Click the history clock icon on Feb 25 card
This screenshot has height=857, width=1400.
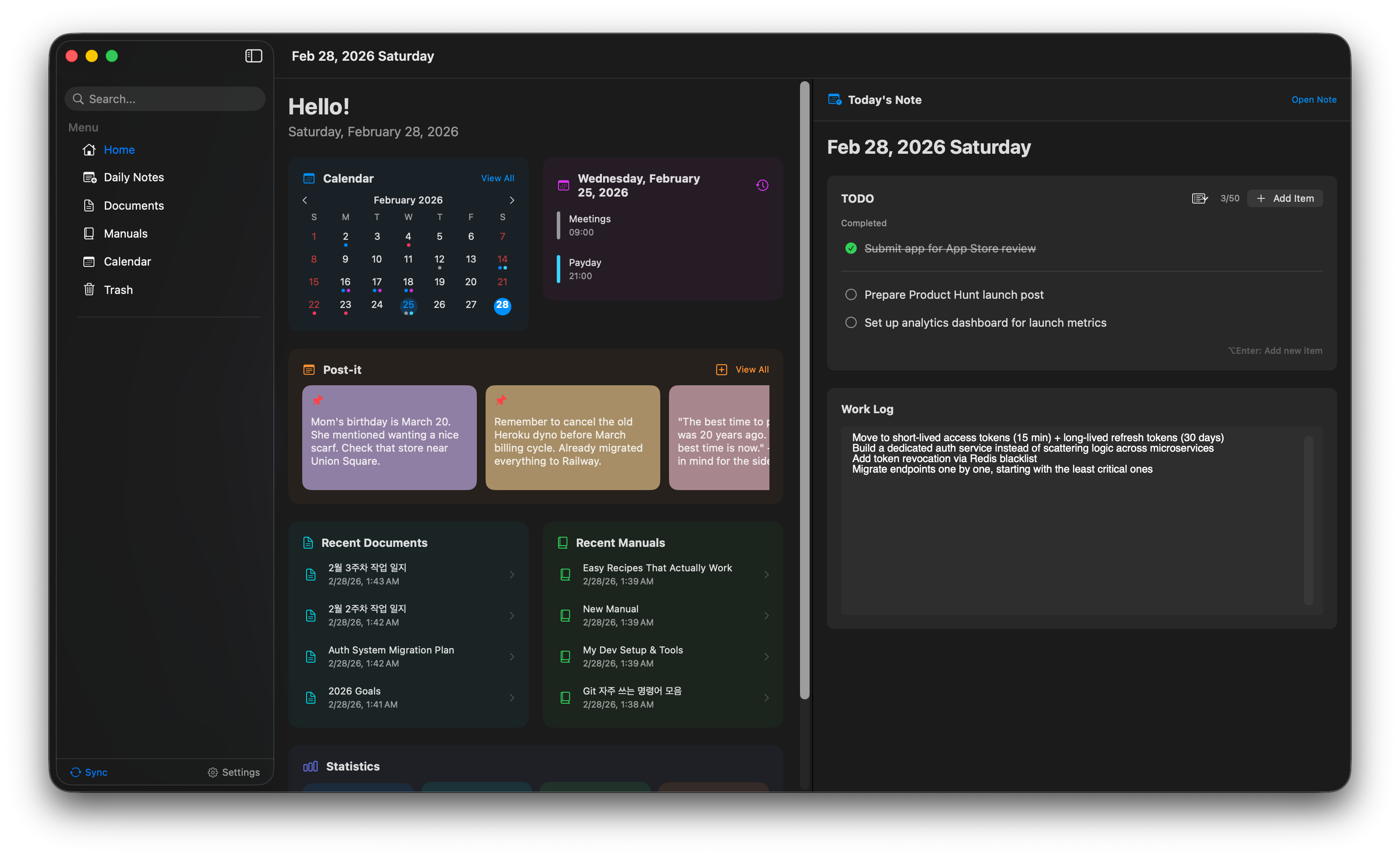point(762,185)
